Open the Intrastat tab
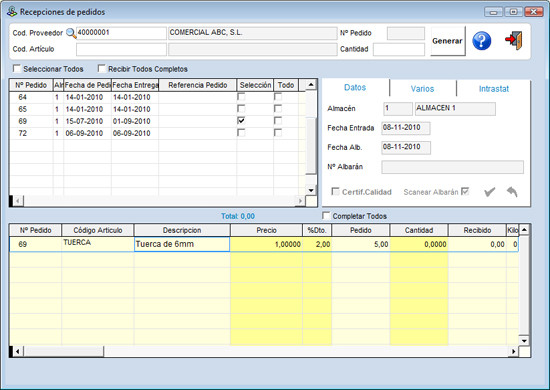Image resolution: width=550 pixels, height=390 pixels. tap(494, 89)
